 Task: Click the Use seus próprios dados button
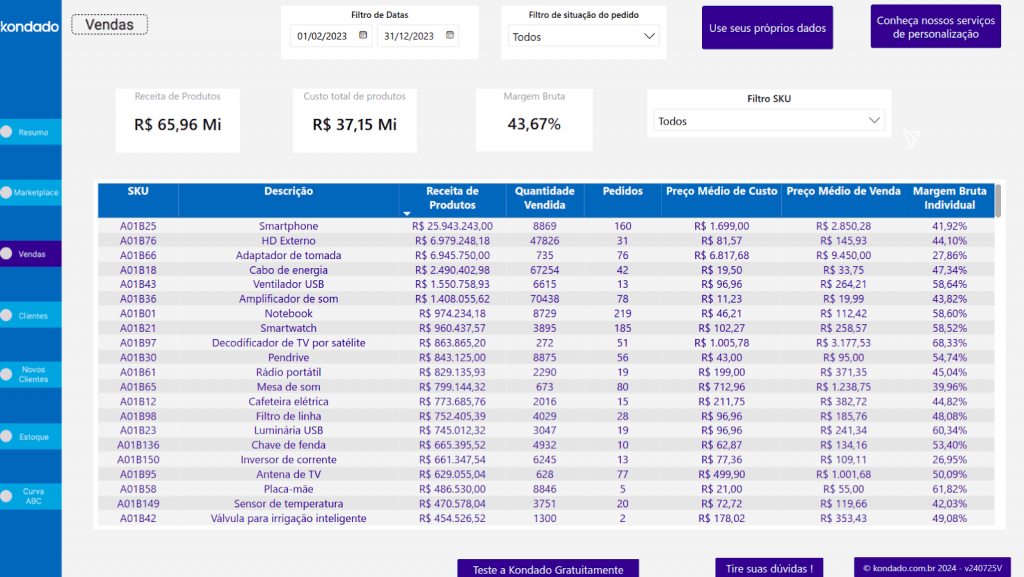click(x=767, y=28)
